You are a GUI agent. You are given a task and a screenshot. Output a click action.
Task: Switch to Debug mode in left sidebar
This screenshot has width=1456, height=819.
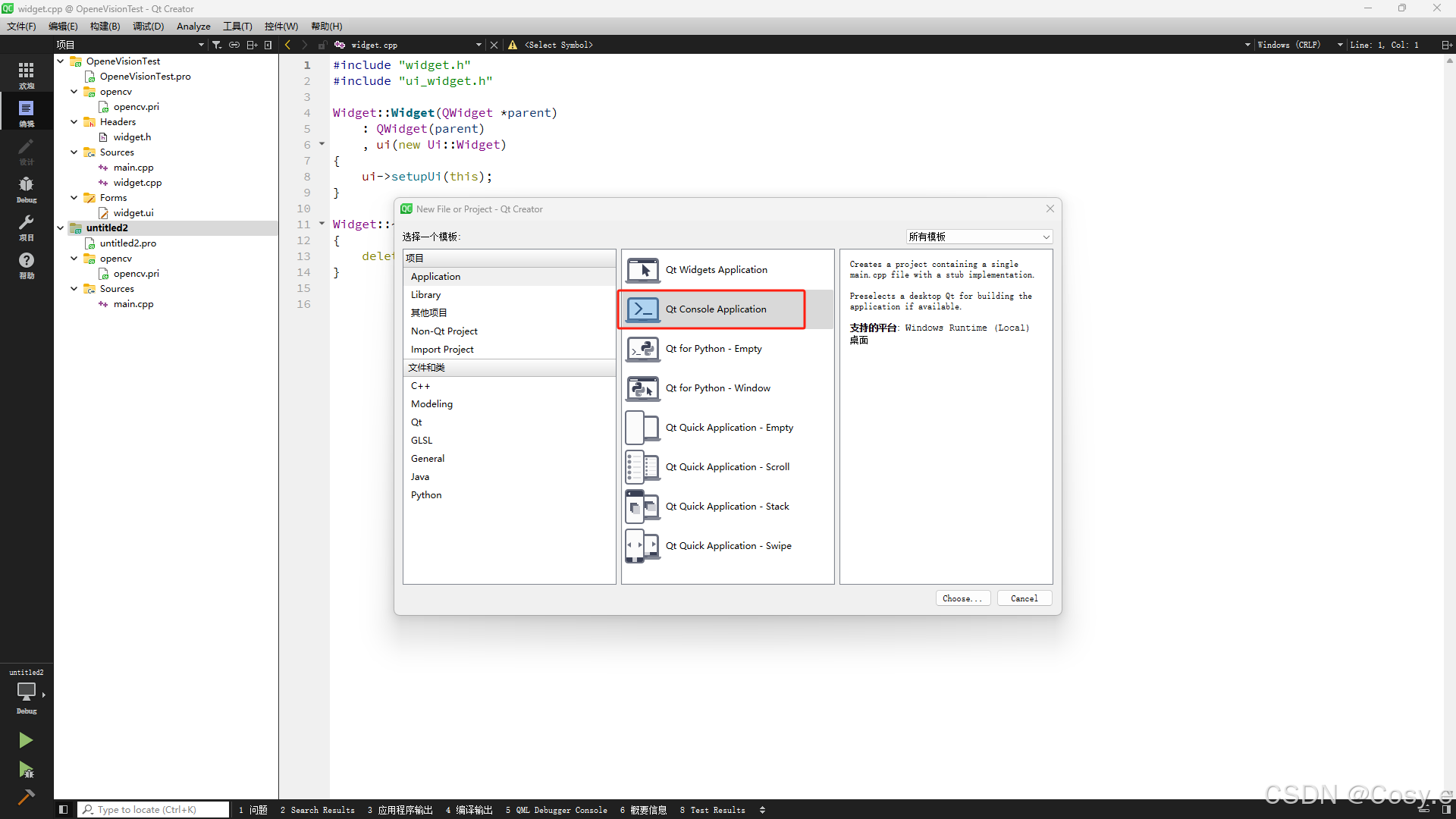coord(26,189)
